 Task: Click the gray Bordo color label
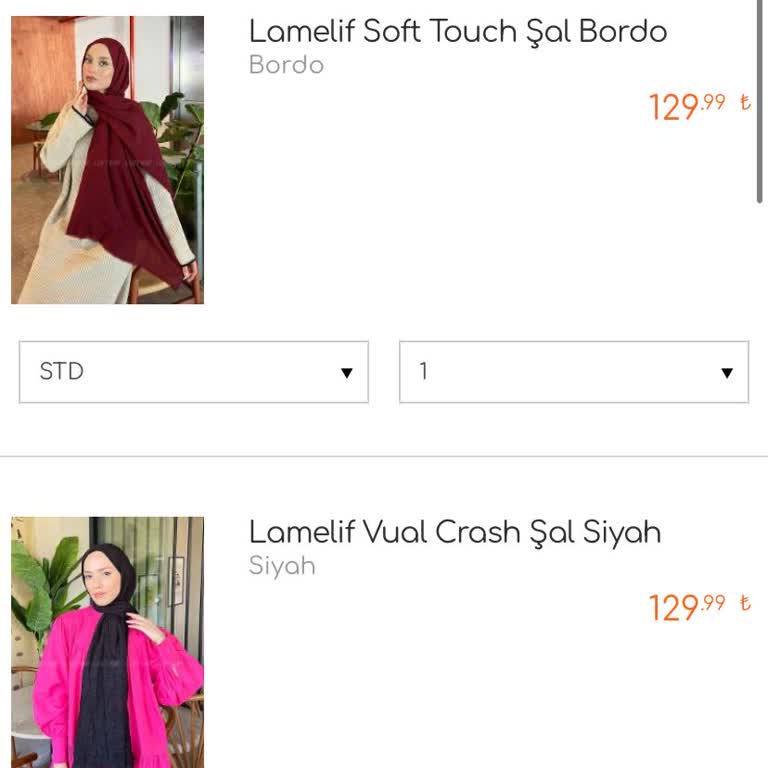(286, 65)
